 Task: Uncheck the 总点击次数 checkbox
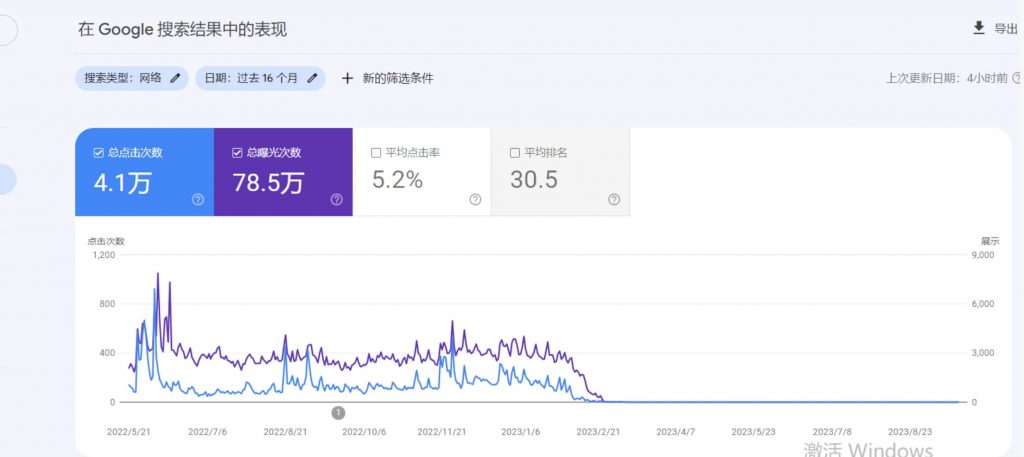(x=99, y=153)
